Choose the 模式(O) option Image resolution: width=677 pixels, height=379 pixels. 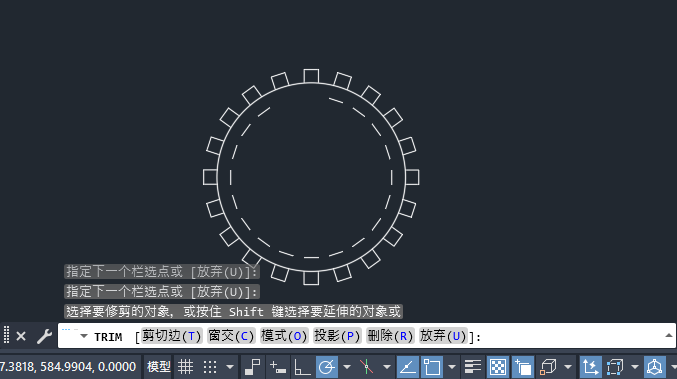(284, 336)
